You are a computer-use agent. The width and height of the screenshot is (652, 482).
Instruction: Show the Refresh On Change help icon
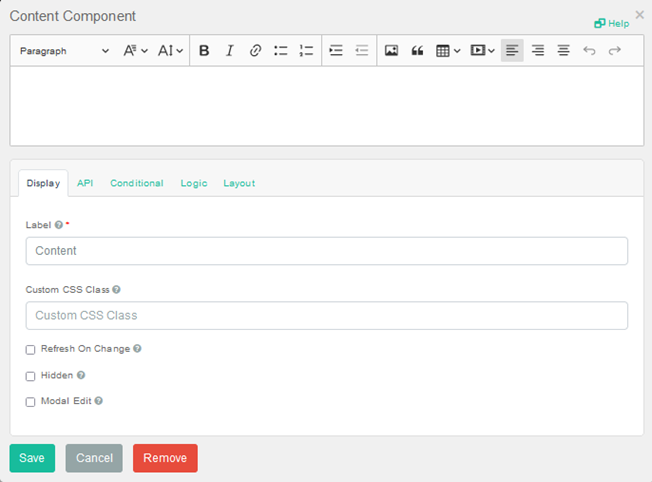137,349
